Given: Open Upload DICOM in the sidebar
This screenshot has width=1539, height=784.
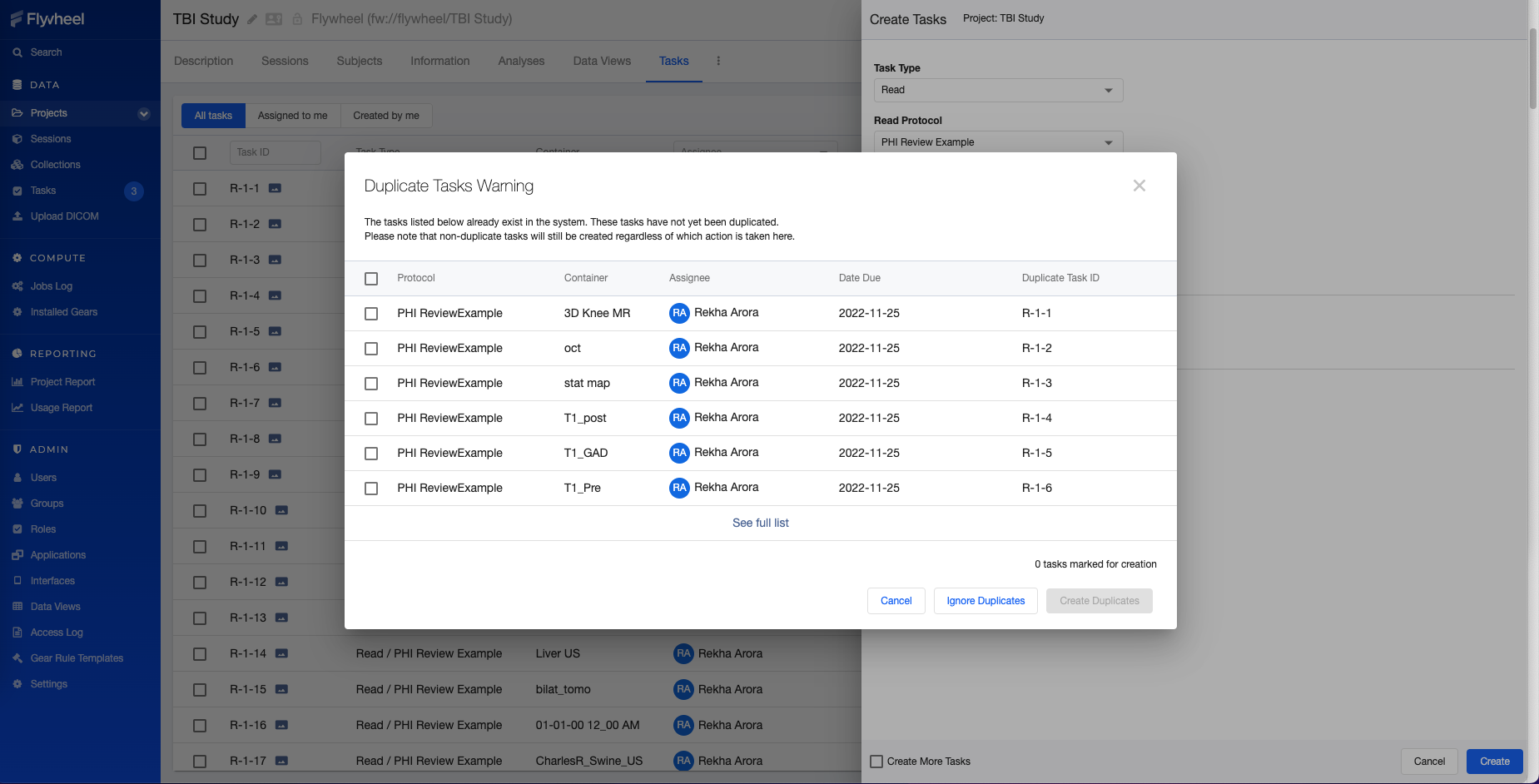Looking at the screenshot, I should tap(64, 216).
